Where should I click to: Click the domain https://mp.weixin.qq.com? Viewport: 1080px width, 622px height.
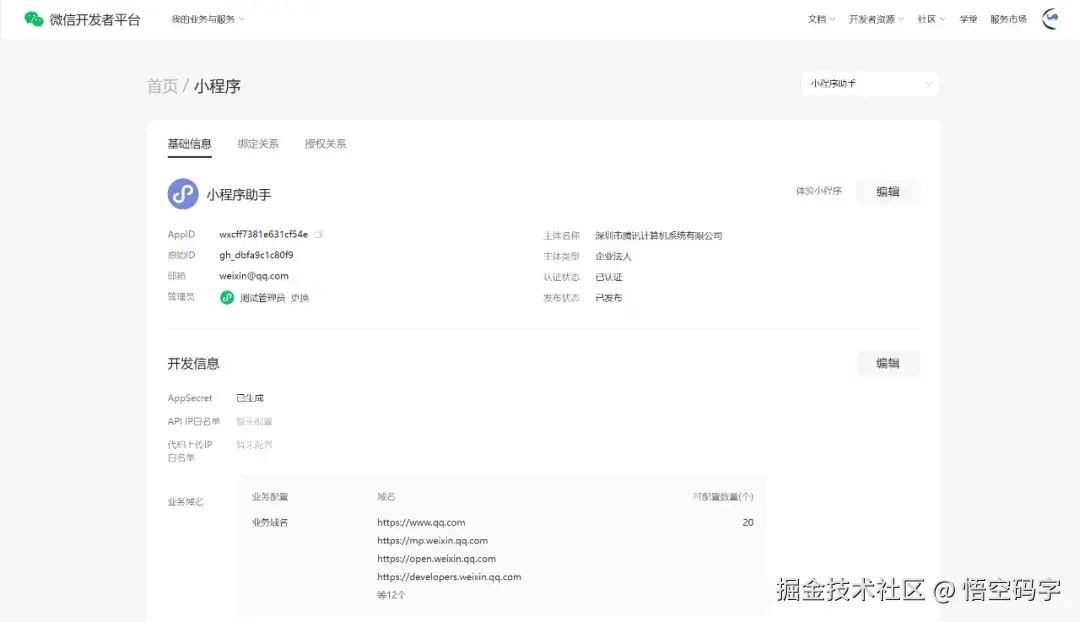433,541
